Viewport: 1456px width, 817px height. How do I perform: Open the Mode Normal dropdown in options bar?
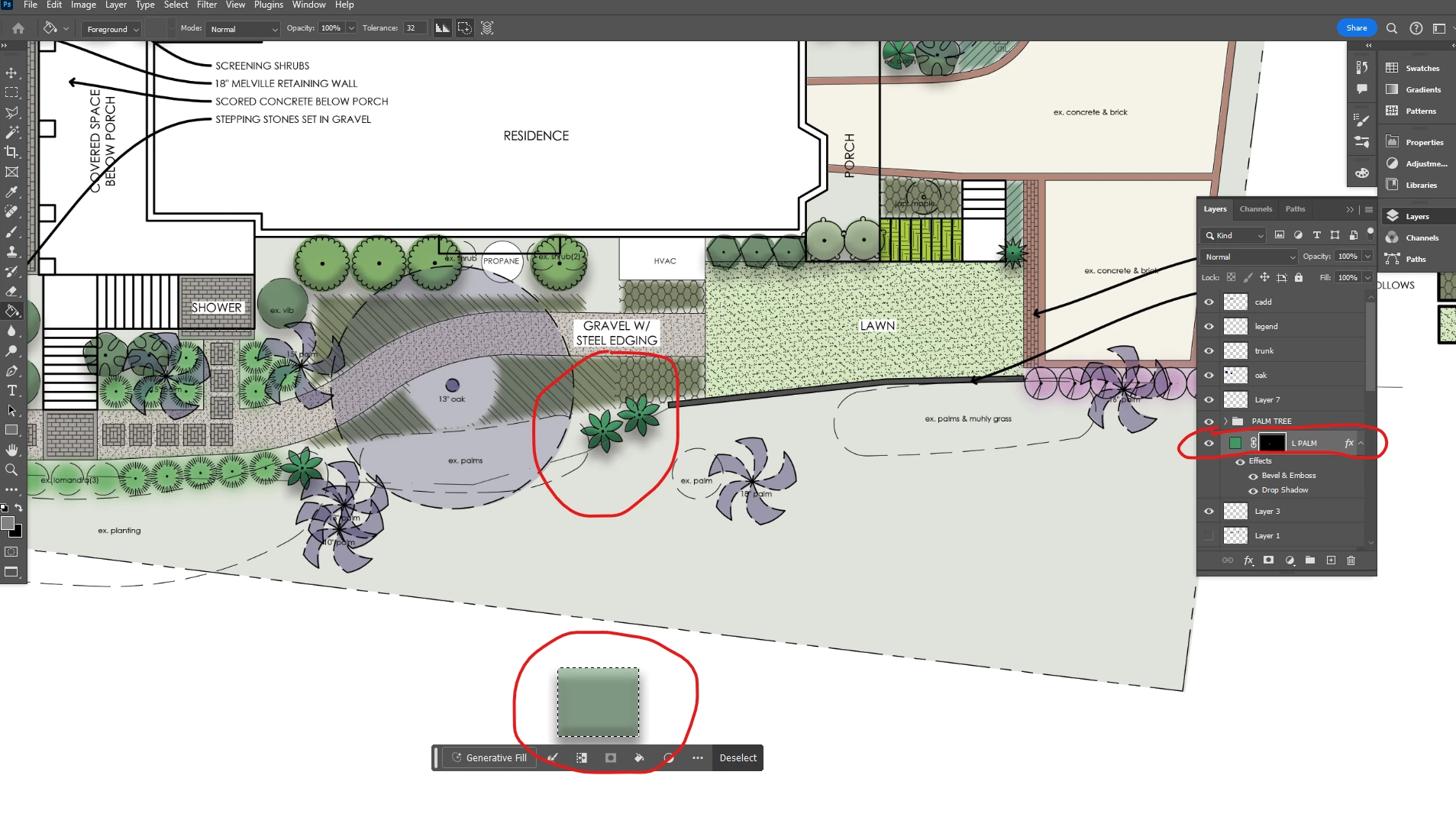point(244,29)
